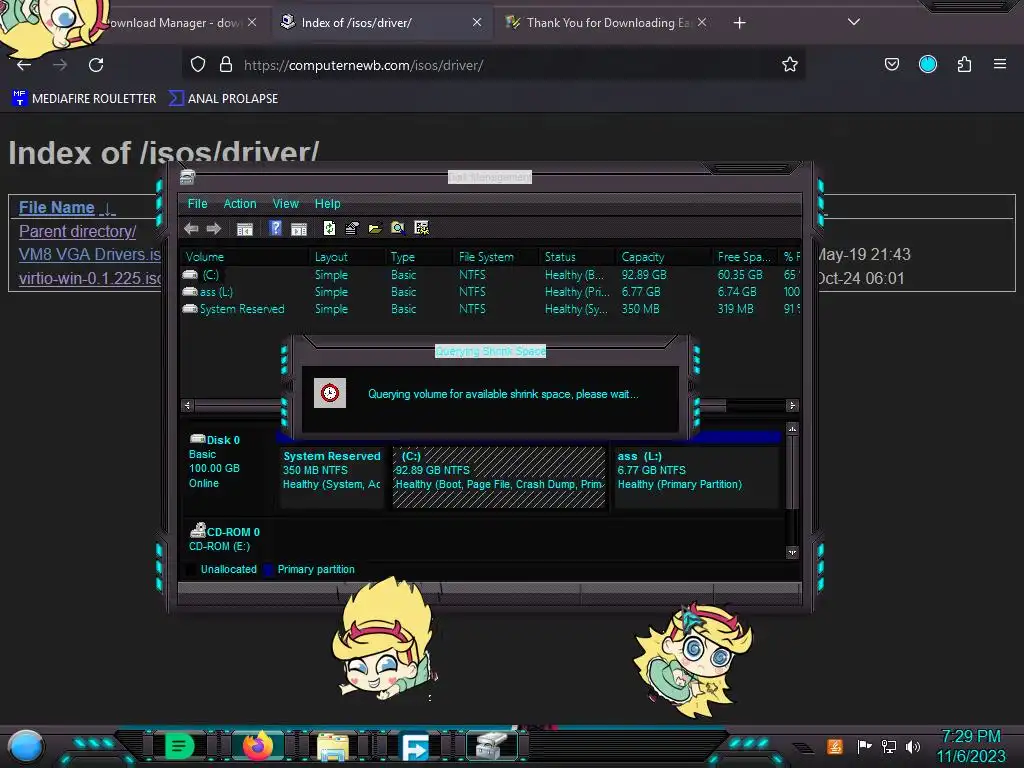
Task: Close the Index of /isos/driver/ tab
Action: [x=477, y=22]
